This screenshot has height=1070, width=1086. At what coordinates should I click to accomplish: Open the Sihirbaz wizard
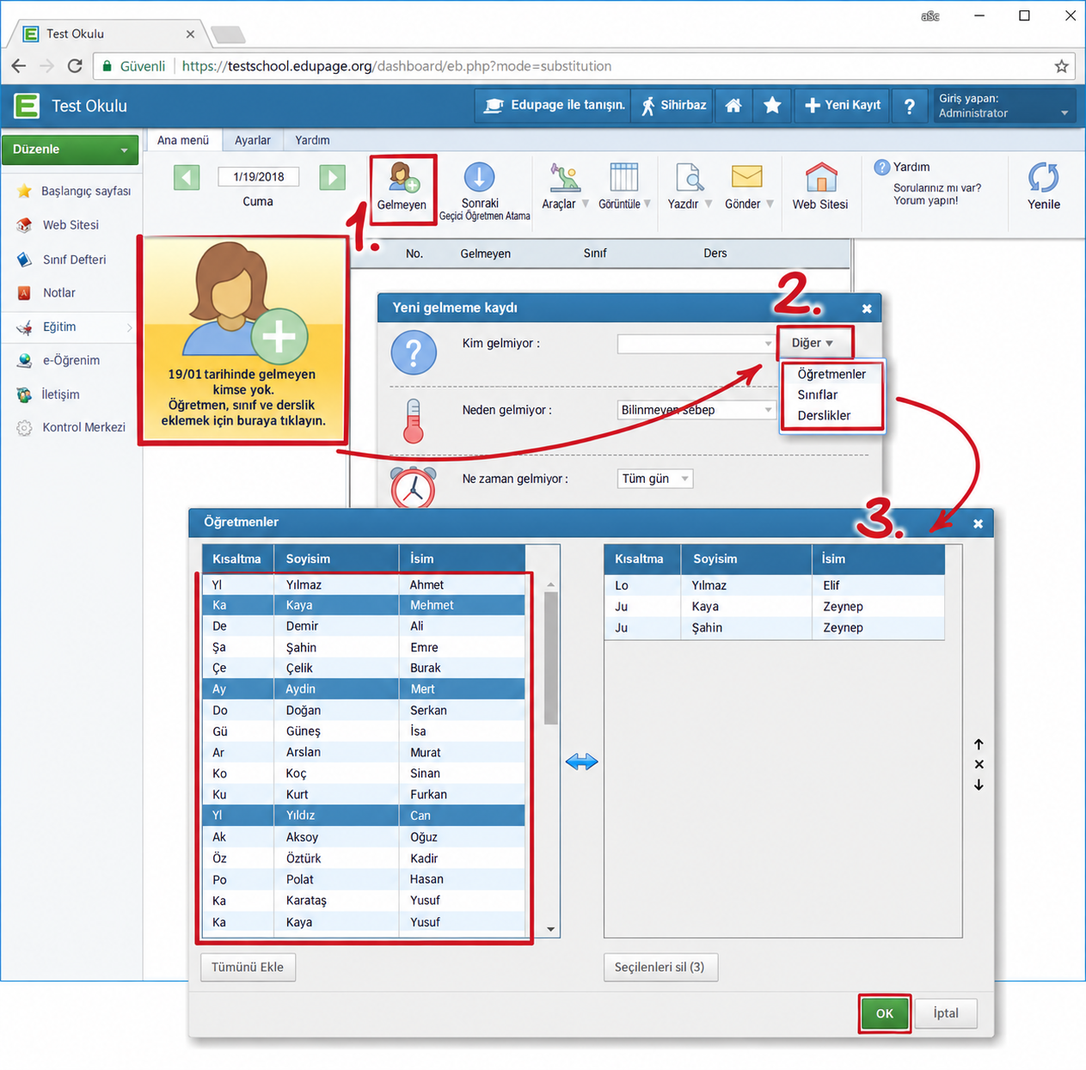pyautogui.click(x=673, y=106)
